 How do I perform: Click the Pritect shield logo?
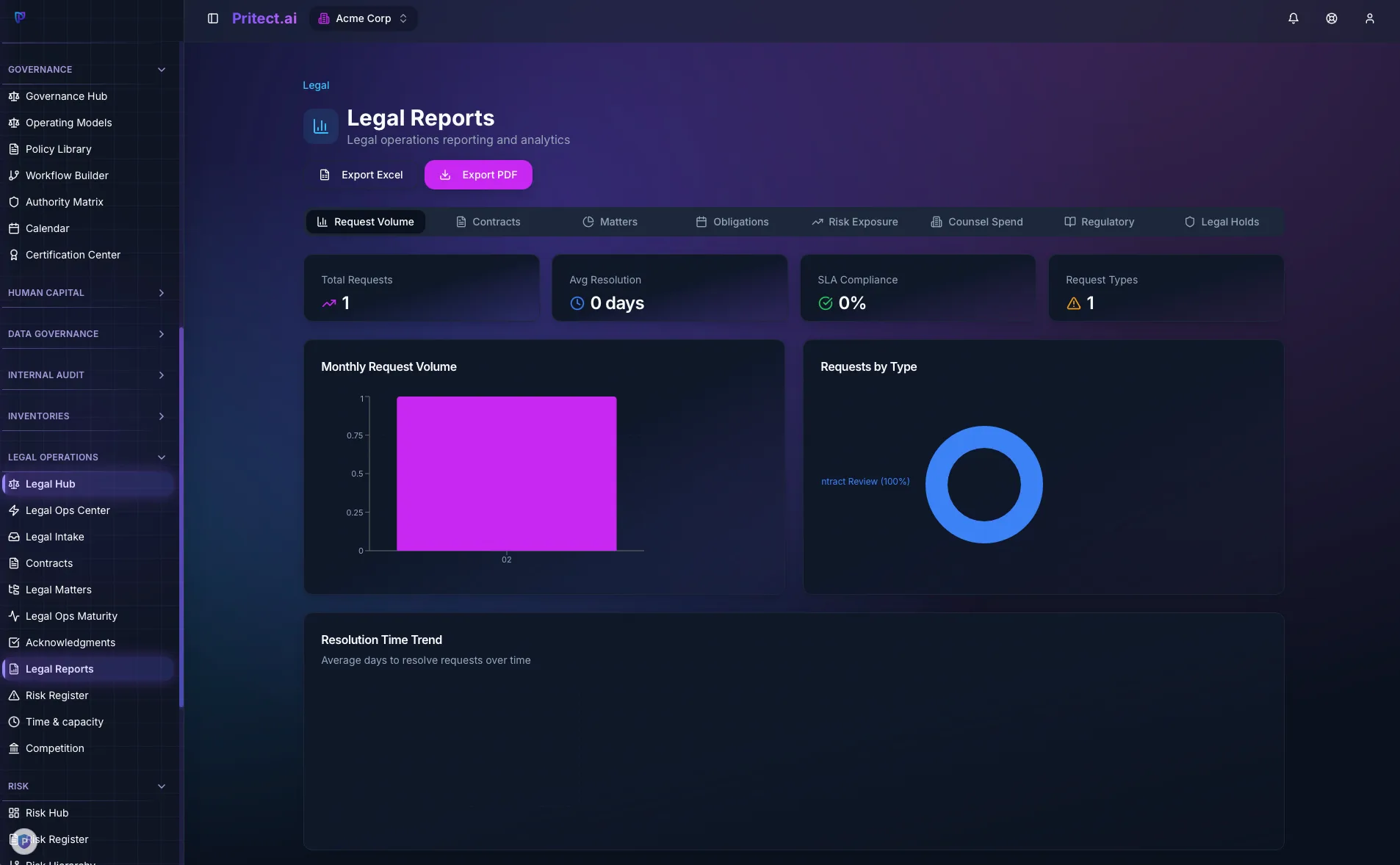click(20, 17)
